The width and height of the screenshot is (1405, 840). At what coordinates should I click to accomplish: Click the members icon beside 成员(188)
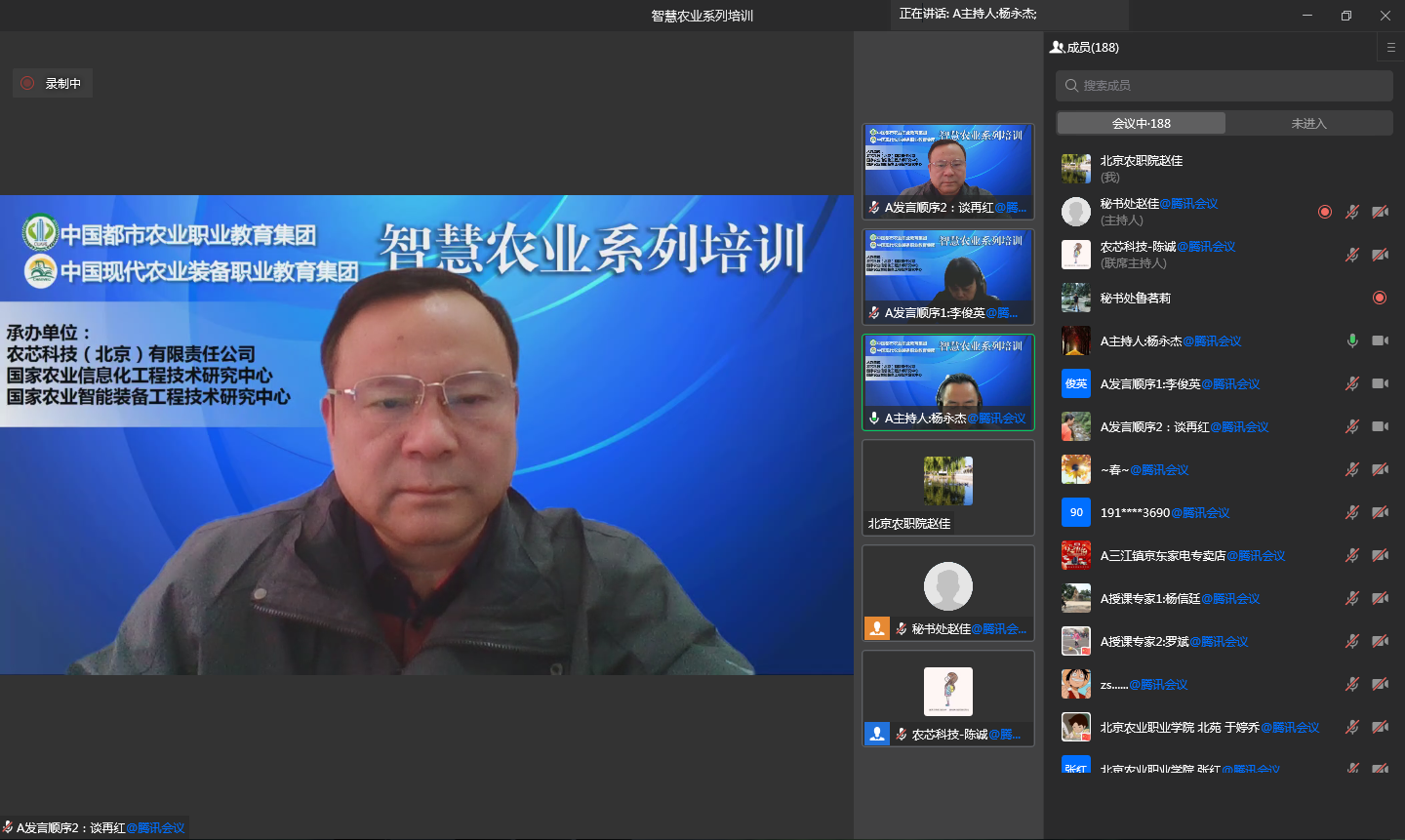1057,47
